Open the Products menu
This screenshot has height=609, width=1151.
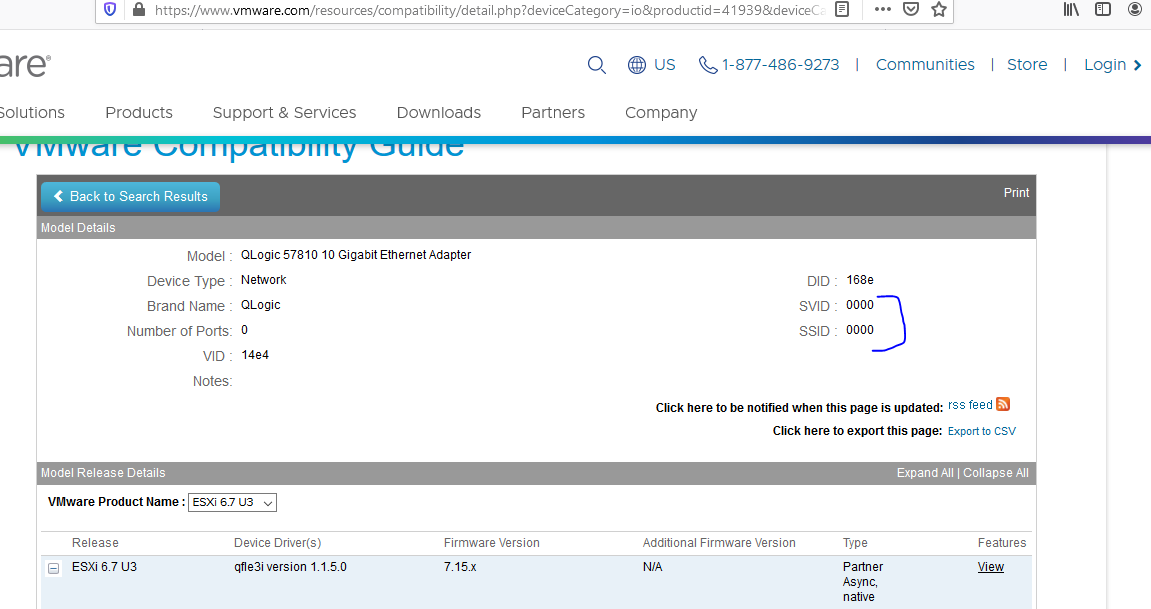tap(138, 112)
